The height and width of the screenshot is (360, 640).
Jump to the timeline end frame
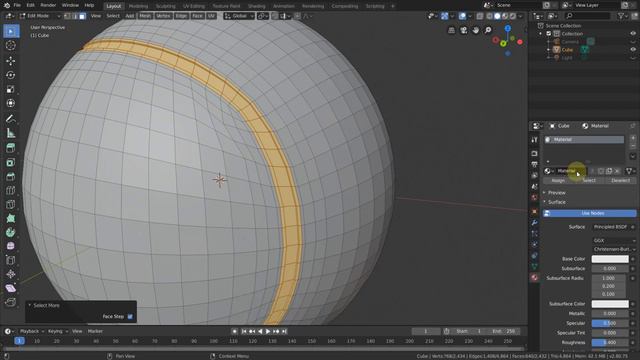(284, 331)
